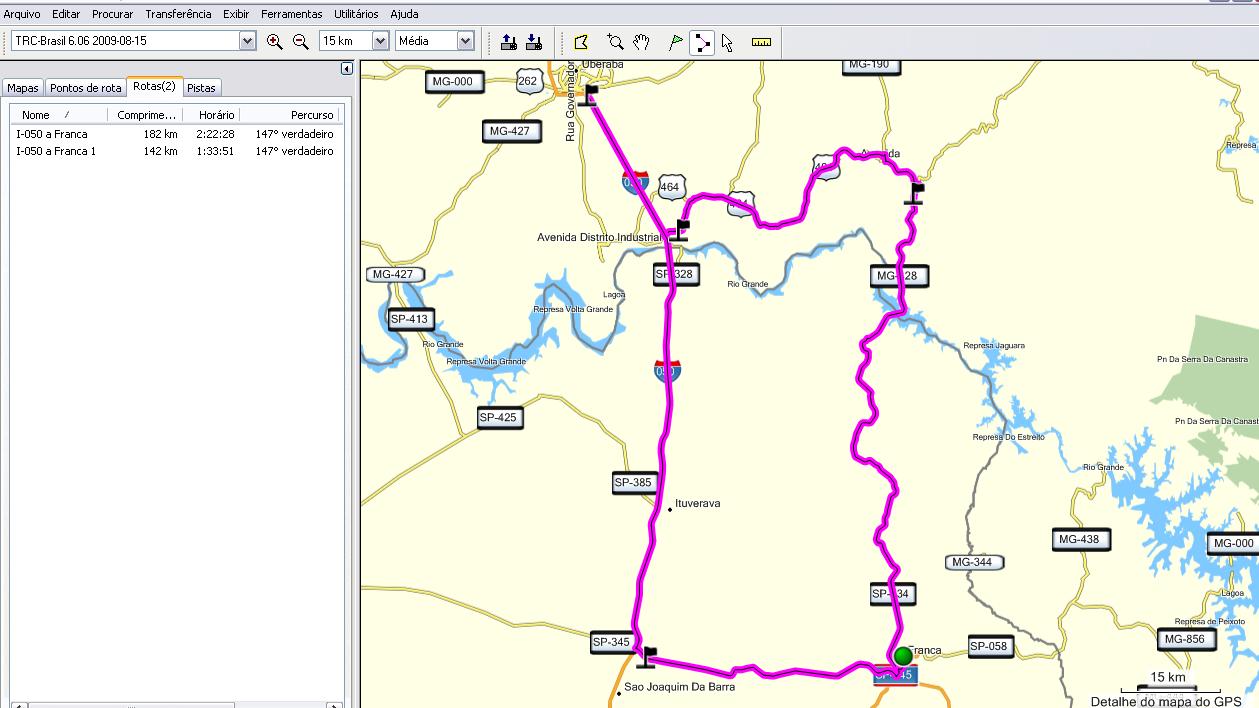This screenshot has height=708, width=1259.
Task: Click the receive from device icon
Action: tap(533, 42)
